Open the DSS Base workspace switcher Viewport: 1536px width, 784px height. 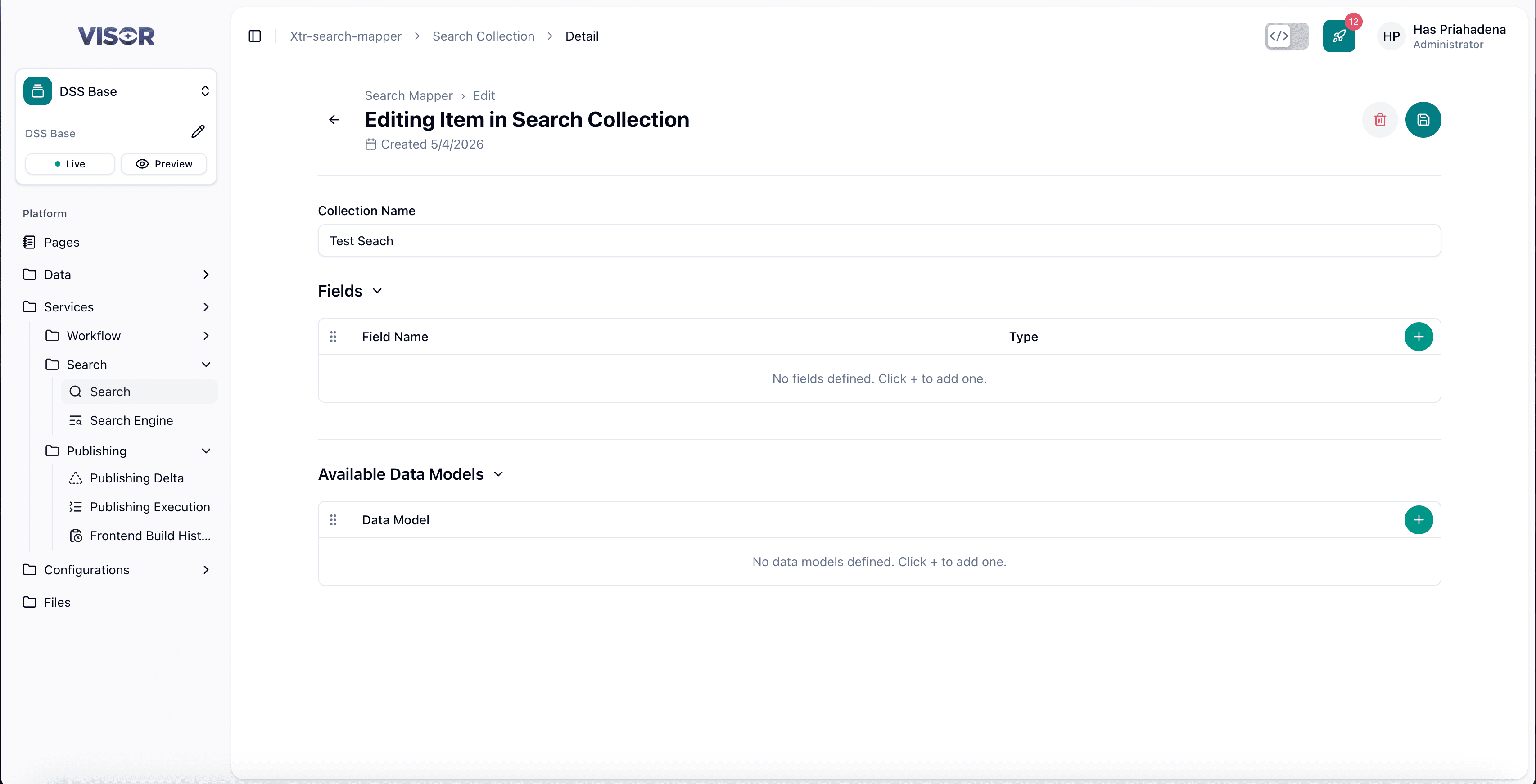[x=116, y=91]
